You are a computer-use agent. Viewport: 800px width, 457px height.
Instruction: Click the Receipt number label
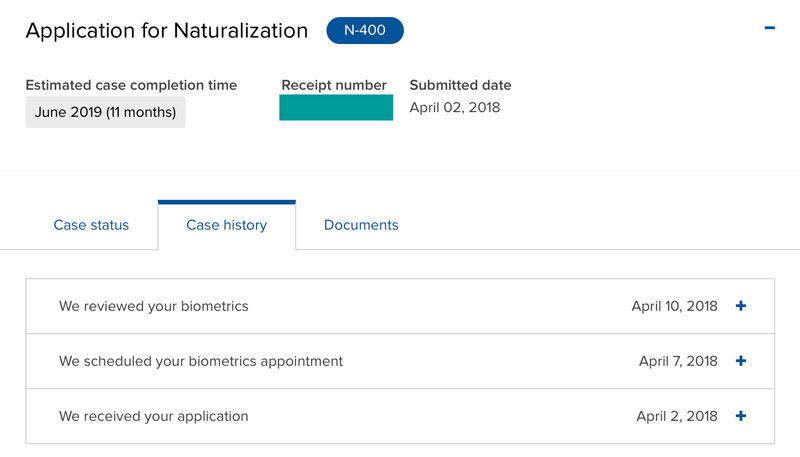point(334,85)
